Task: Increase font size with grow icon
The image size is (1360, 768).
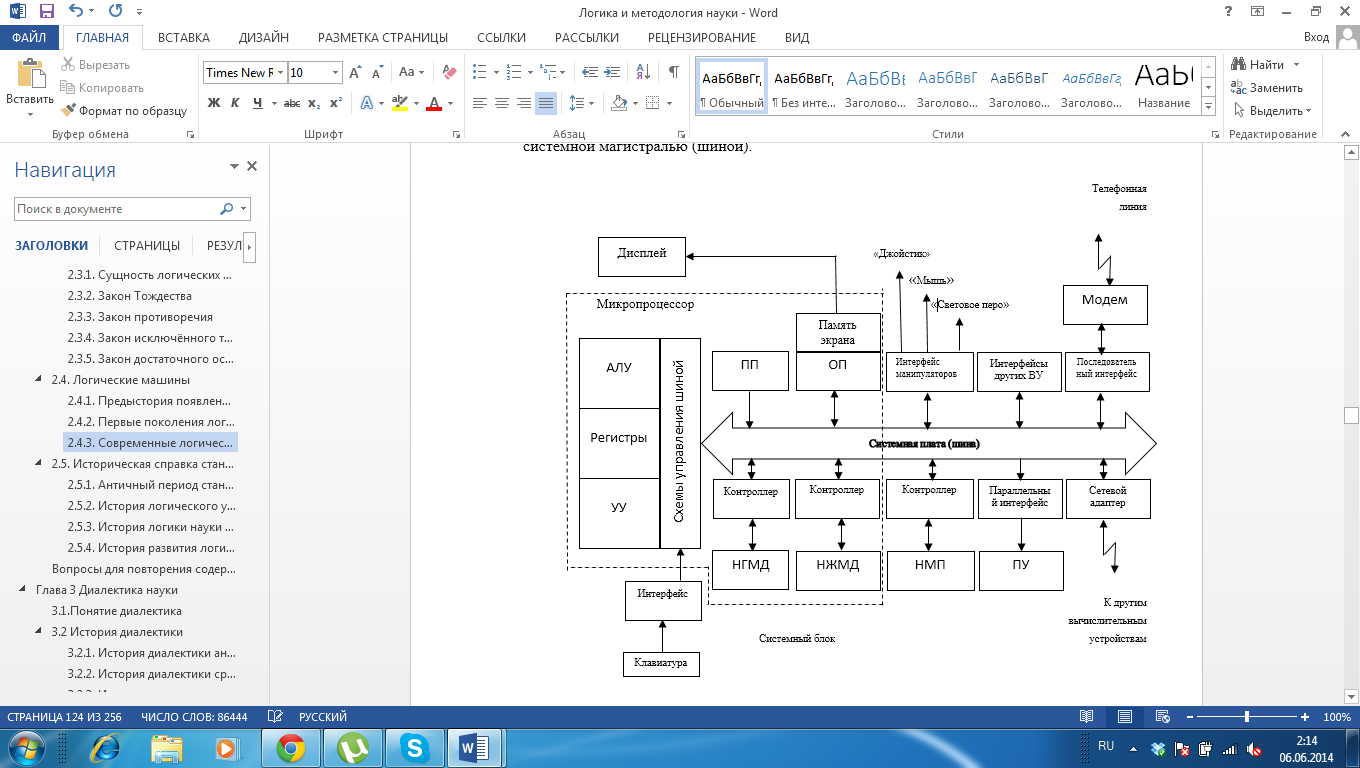Action: click(x=355, y=72)
